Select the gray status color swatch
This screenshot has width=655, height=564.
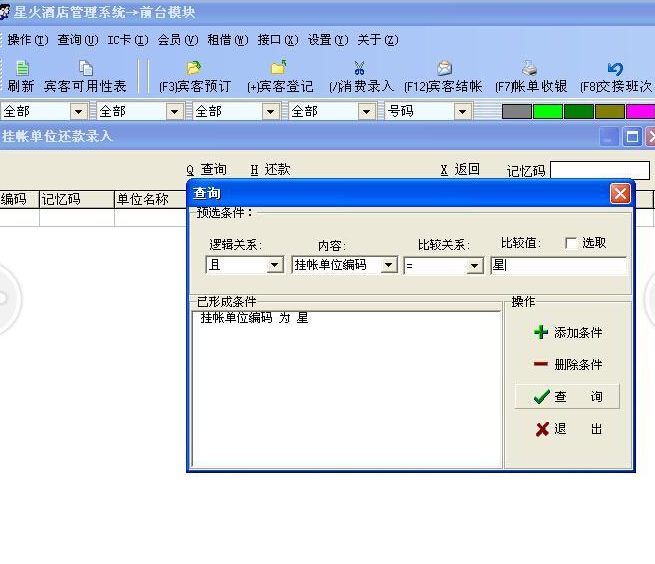pyautogui.click(x=517, y=112)
